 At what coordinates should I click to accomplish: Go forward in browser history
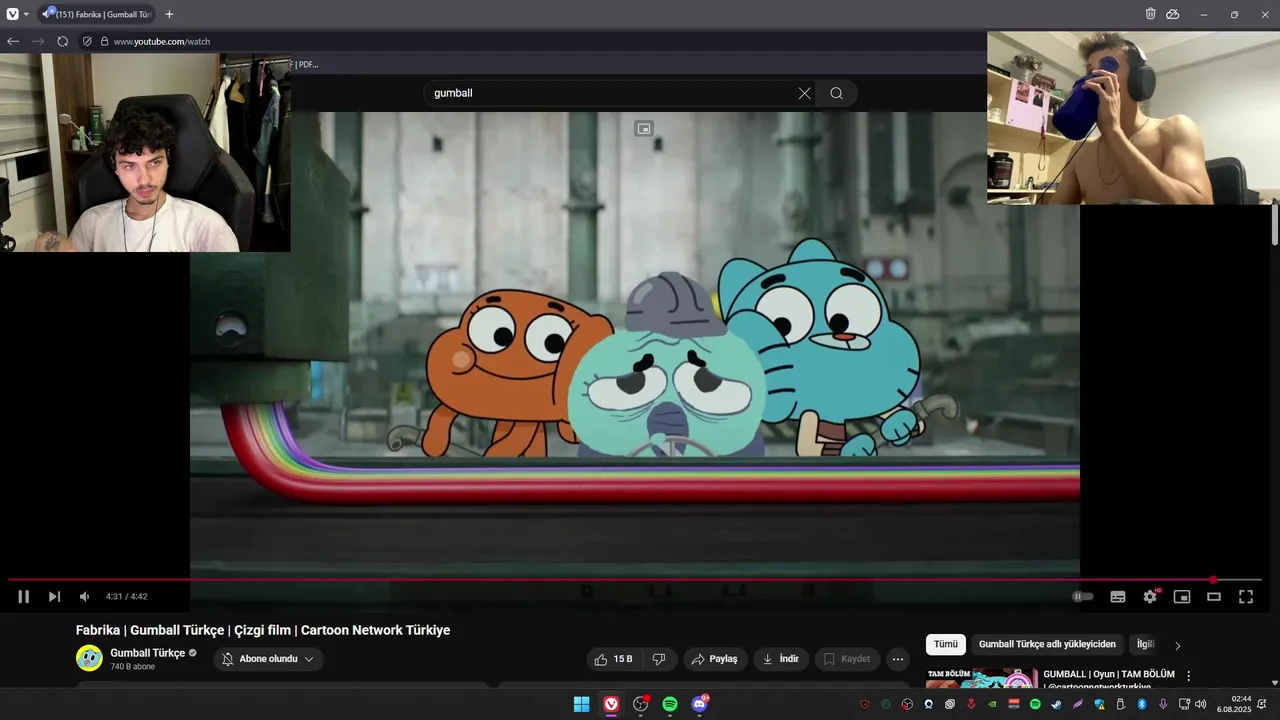tap(38, 41)
